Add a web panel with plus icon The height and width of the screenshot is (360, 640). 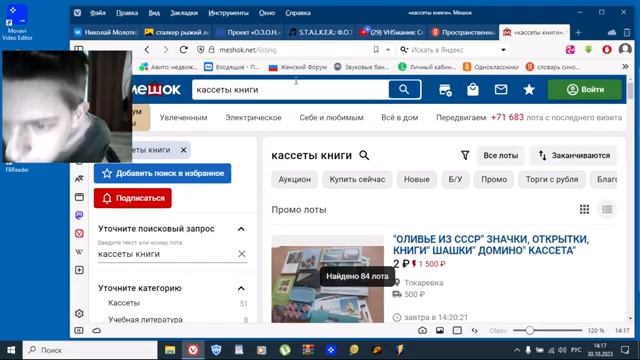(79, 270)
